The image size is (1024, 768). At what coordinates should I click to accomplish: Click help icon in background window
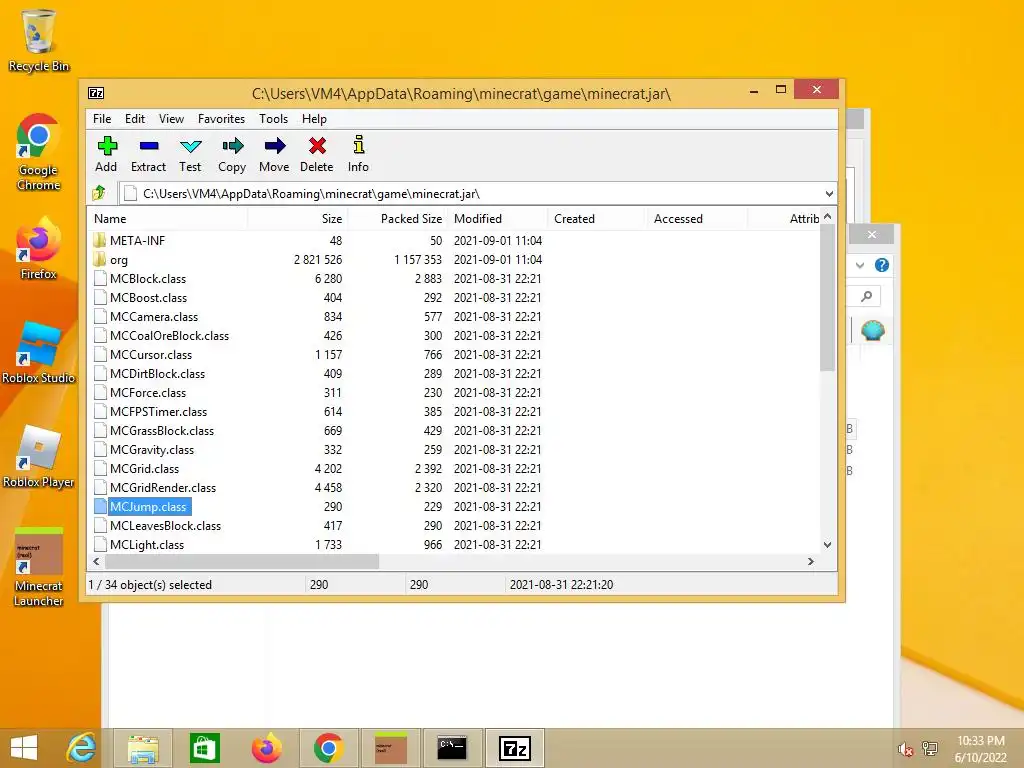click(882, 265)
